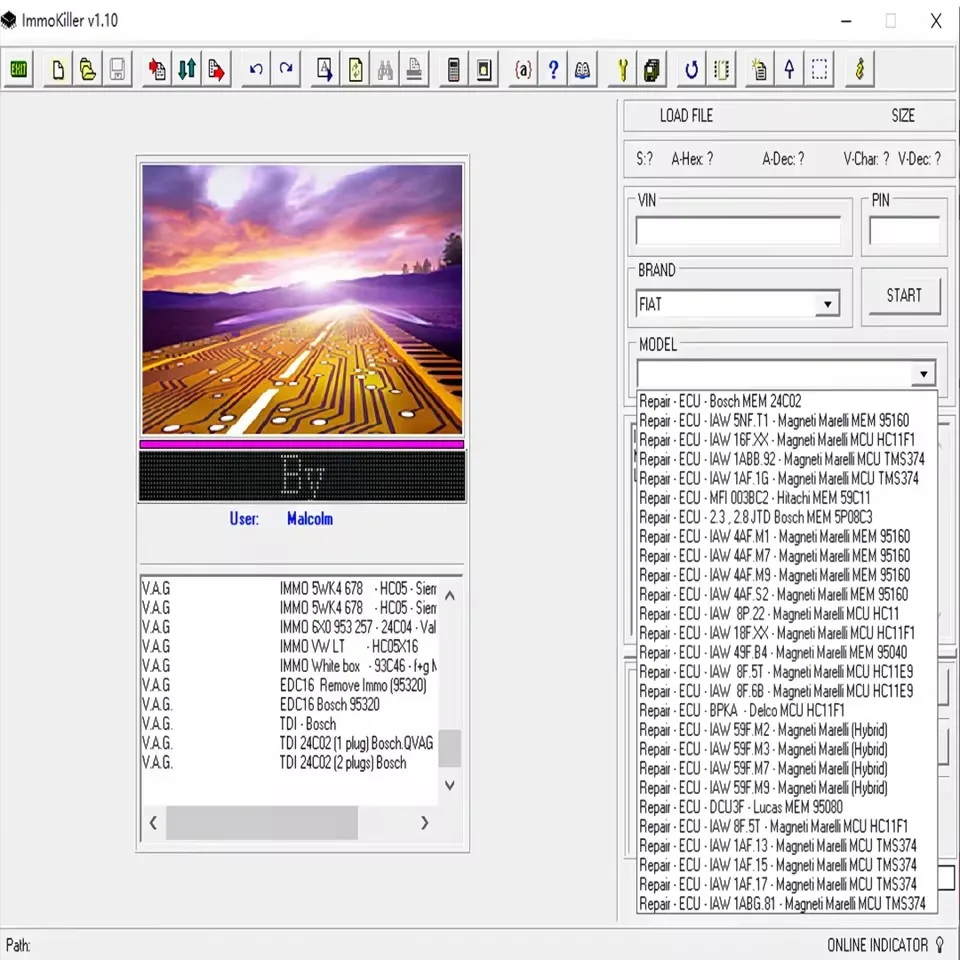Open help via the question mark icon

553,69
